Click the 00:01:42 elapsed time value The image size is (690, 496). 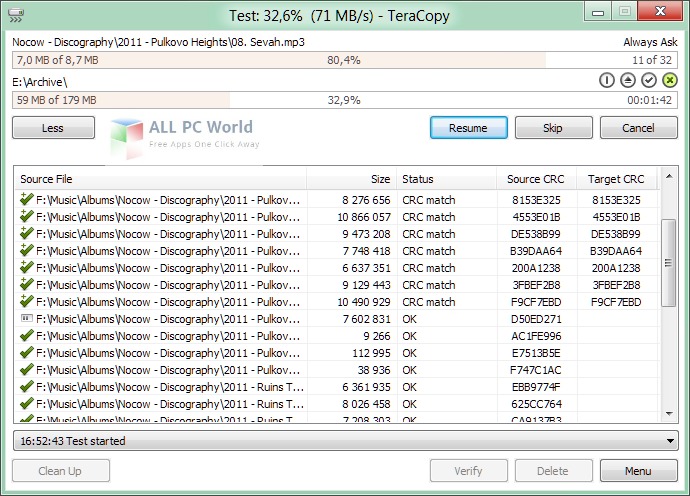point(650,100)
